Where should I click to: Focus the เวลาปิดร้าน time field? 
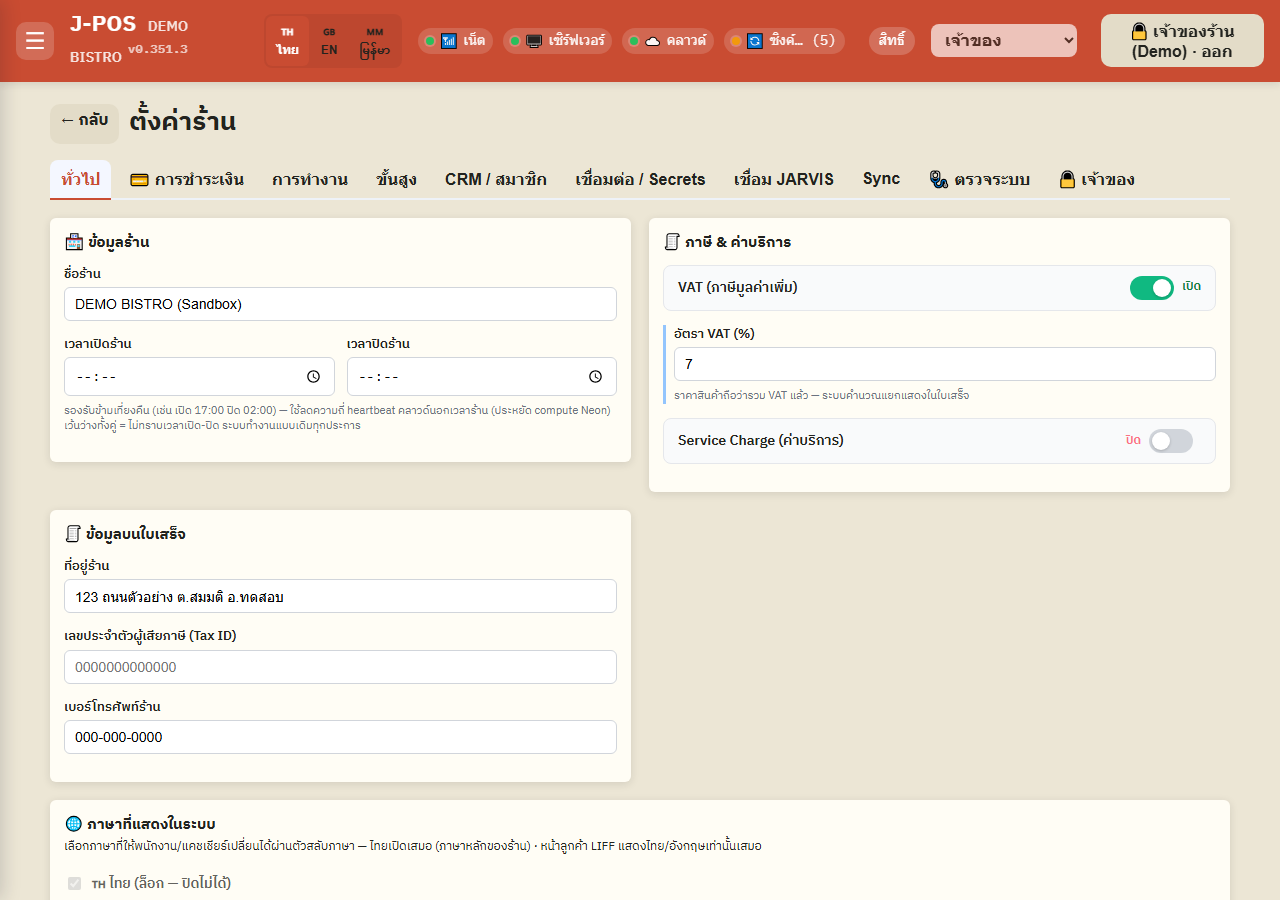(x=482, y=377)
